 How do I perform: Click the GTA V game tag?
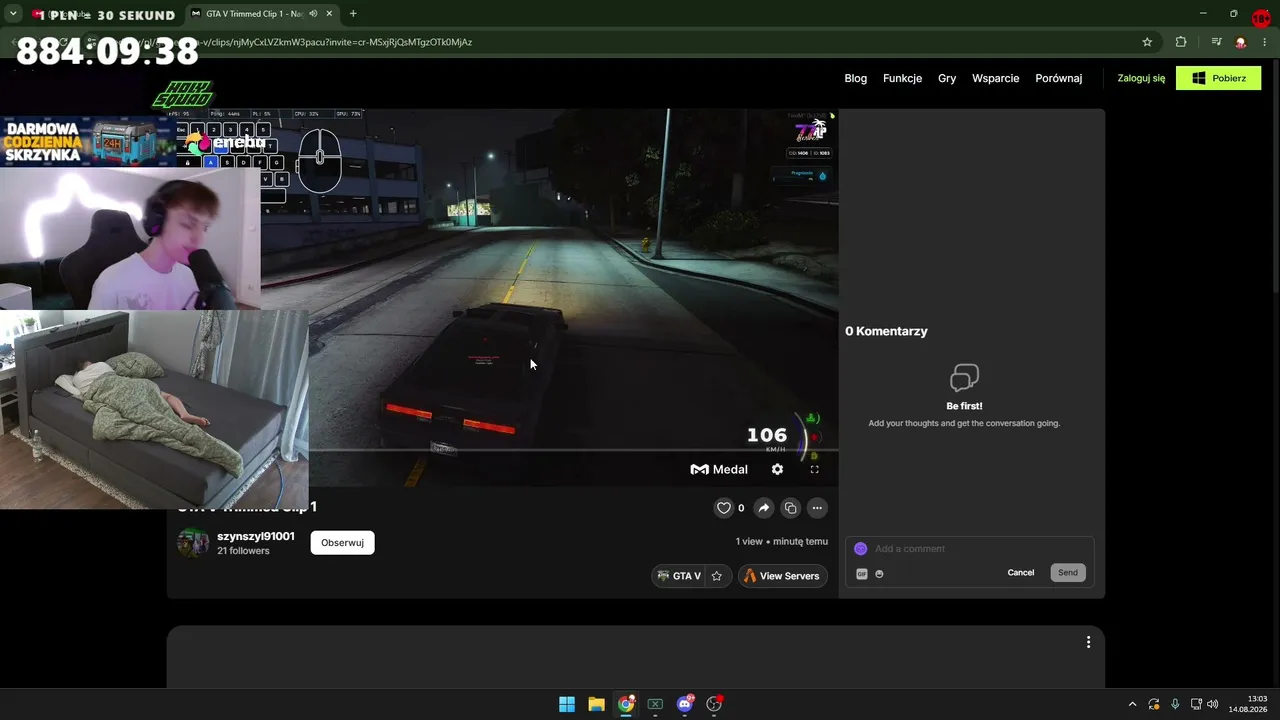coord(679,576)
